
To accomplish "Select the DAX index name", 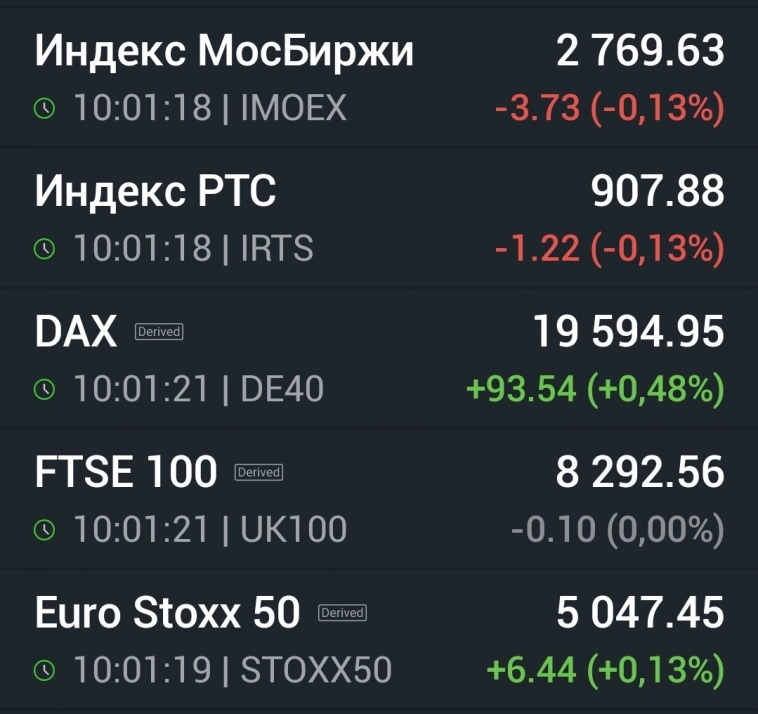I will pos(76,331).
